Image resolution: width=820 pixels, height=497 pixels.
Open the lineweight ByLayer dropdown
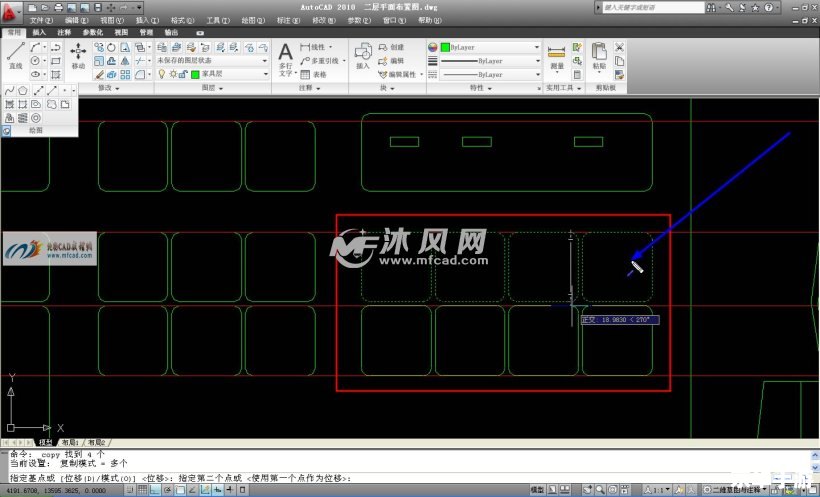pos(491,61)
